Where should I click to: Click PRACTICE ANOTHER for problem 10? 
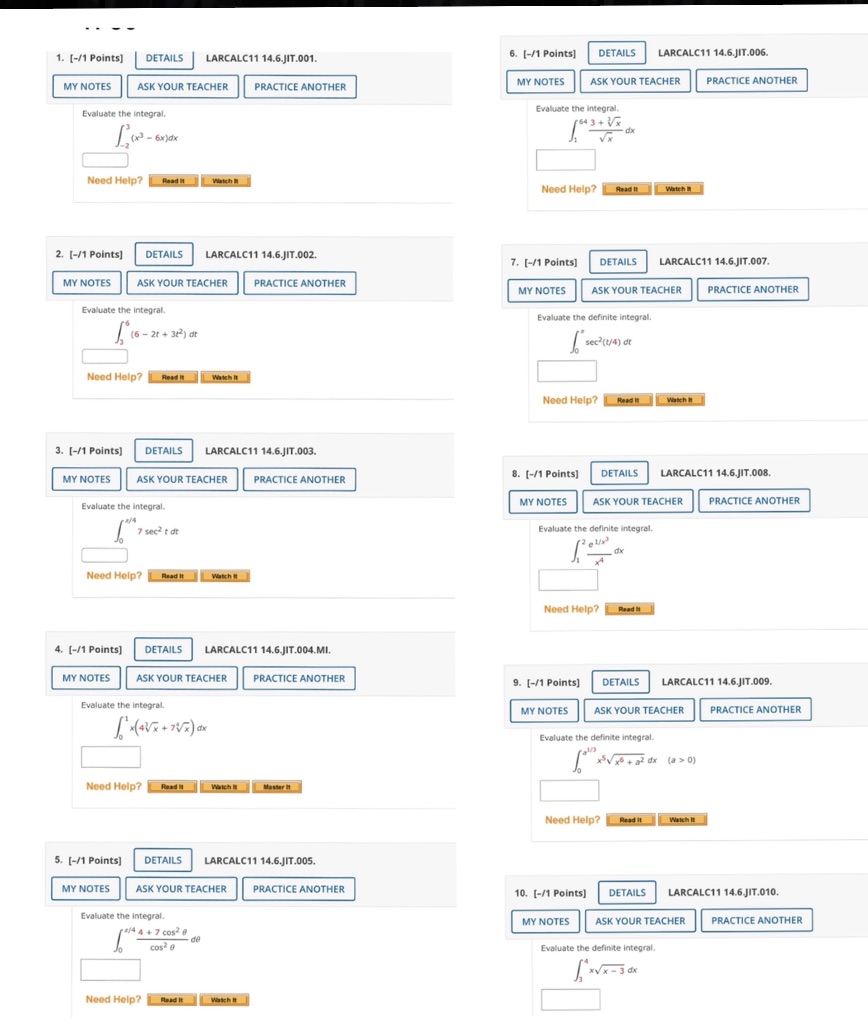point(756,920)
